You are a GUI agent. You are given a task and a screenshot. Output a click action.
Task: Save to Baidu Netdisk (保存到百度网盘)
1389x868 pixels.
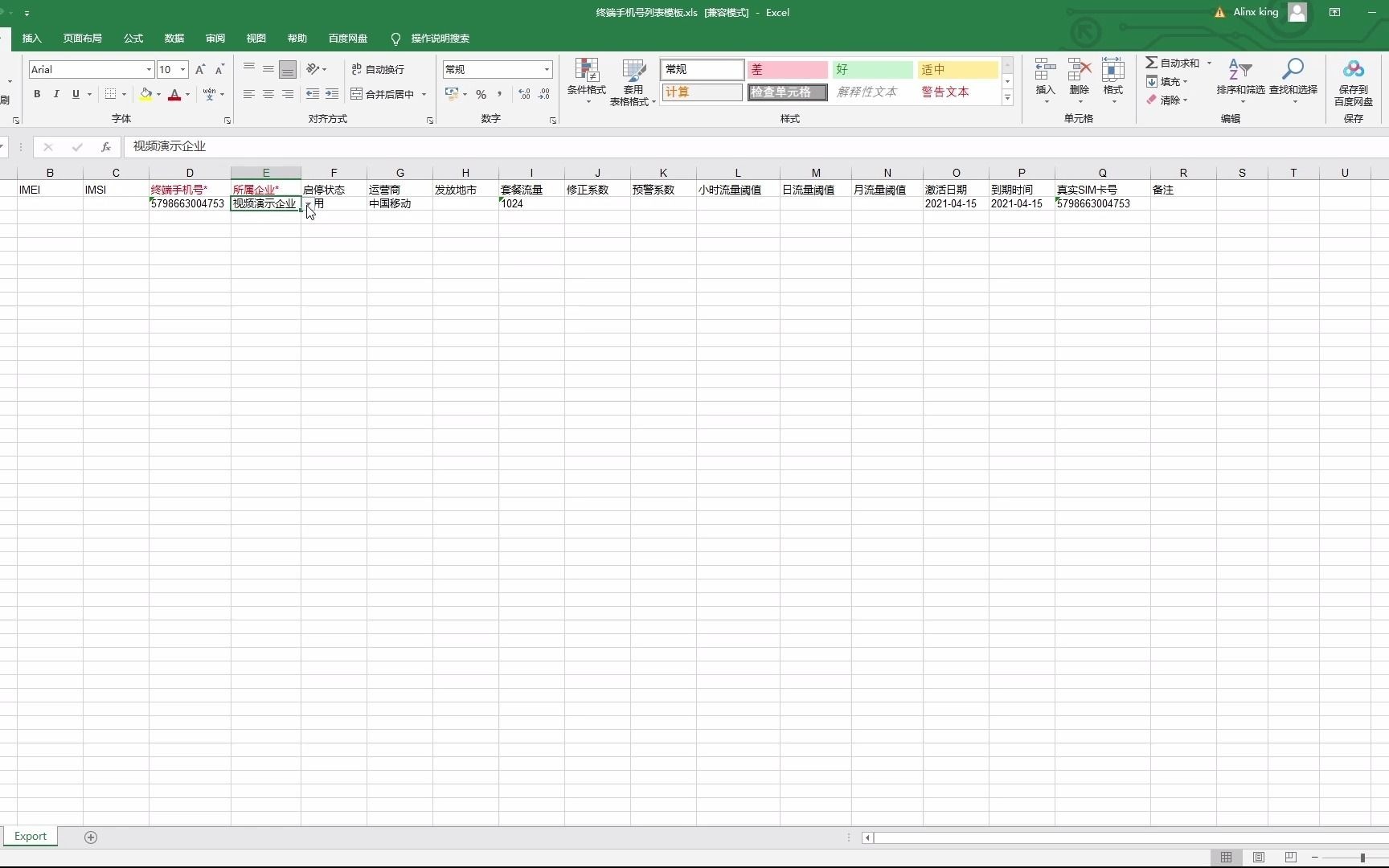pos(1354,82)
